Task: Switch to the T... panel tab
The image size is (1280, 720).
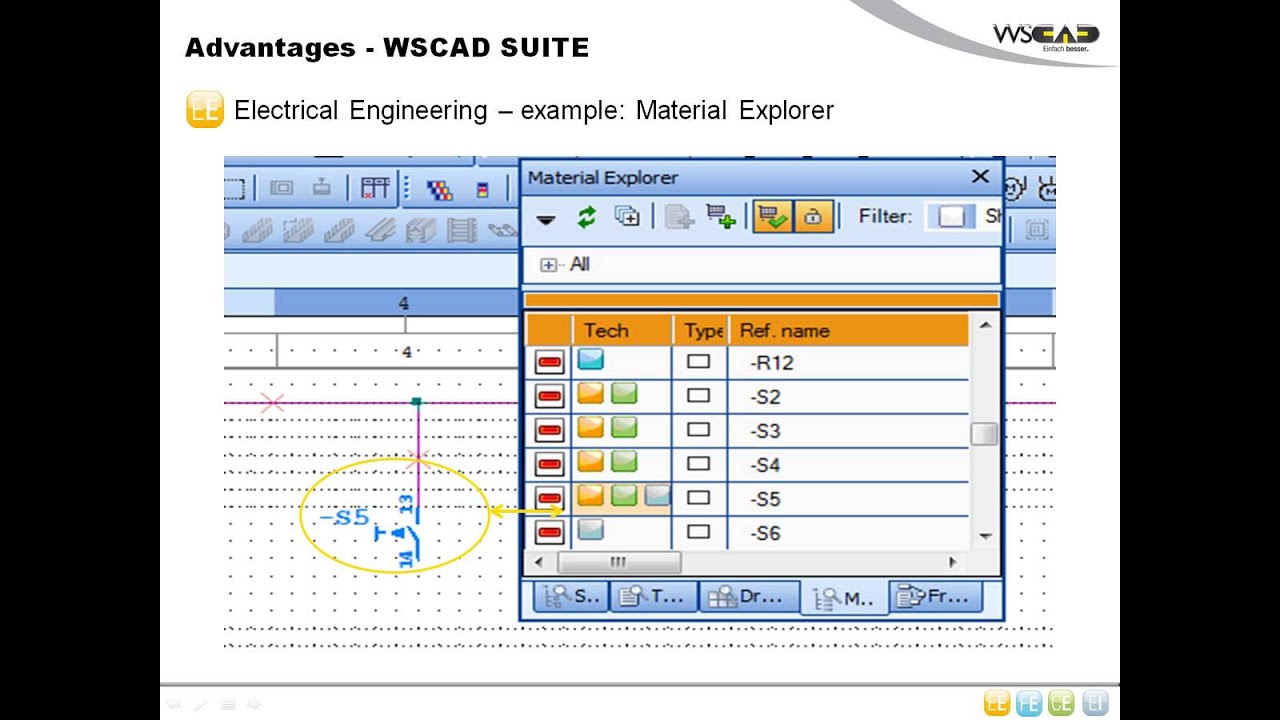Action: click(x=653, y=597)
